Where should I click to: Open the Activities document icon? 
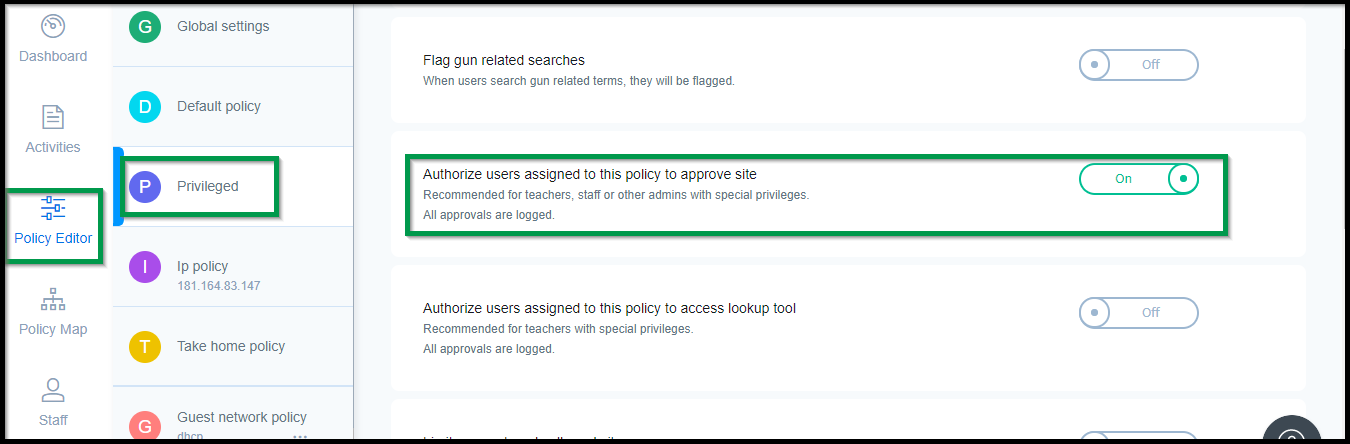click(x=53, y=117)
